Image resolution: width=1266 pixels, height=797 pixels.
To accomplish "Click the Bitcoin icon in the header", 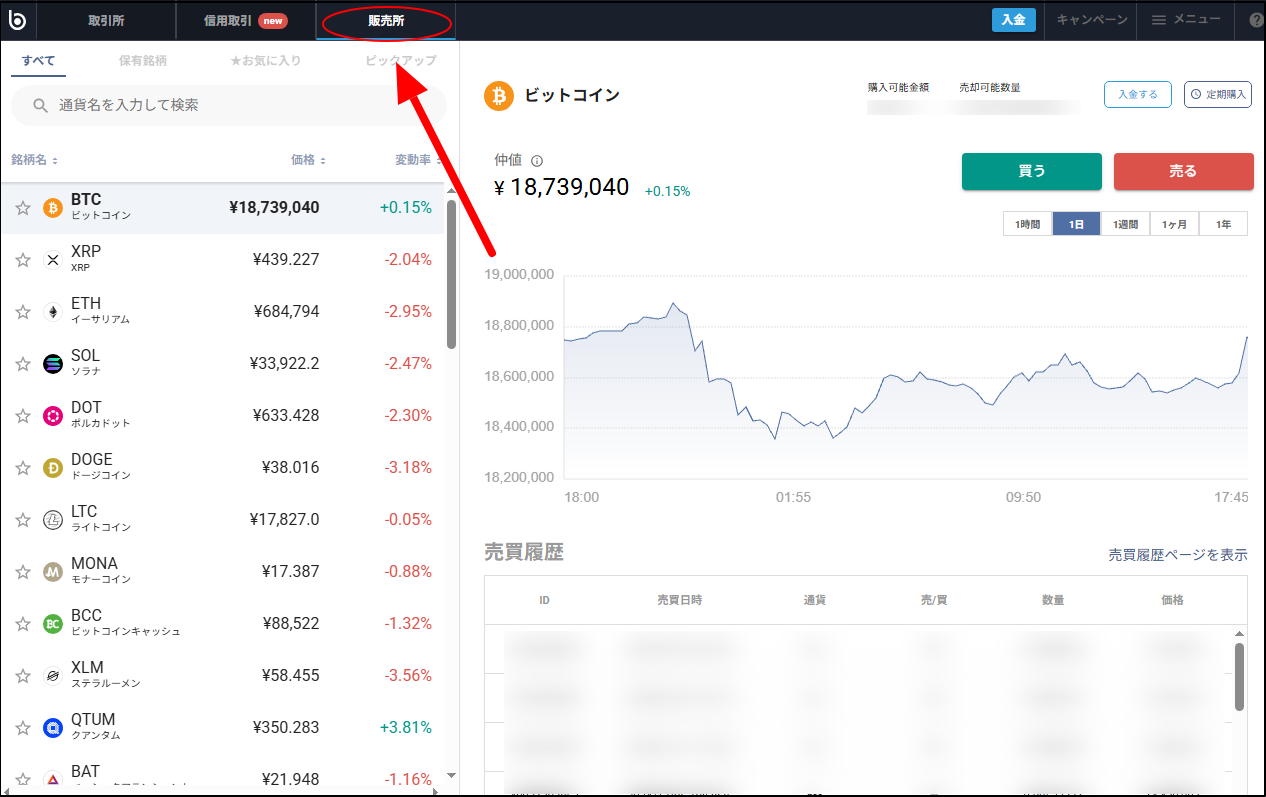I will [497, 96].
